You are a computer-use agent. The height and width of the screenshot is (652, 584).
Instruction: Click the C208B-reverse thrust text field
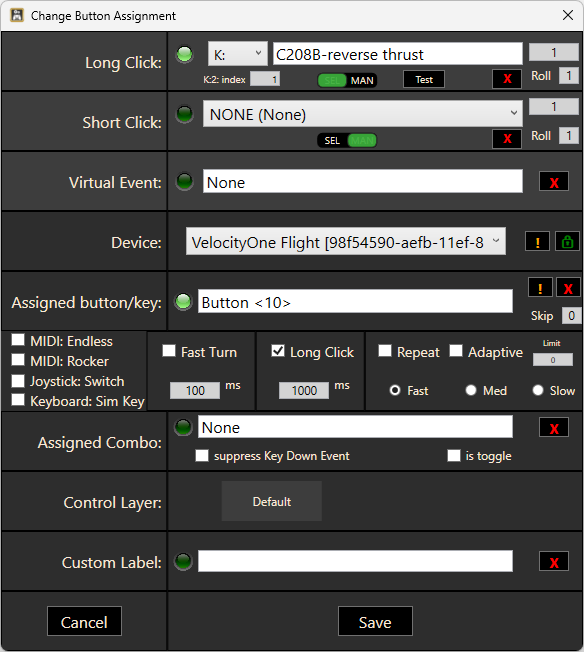398,54
